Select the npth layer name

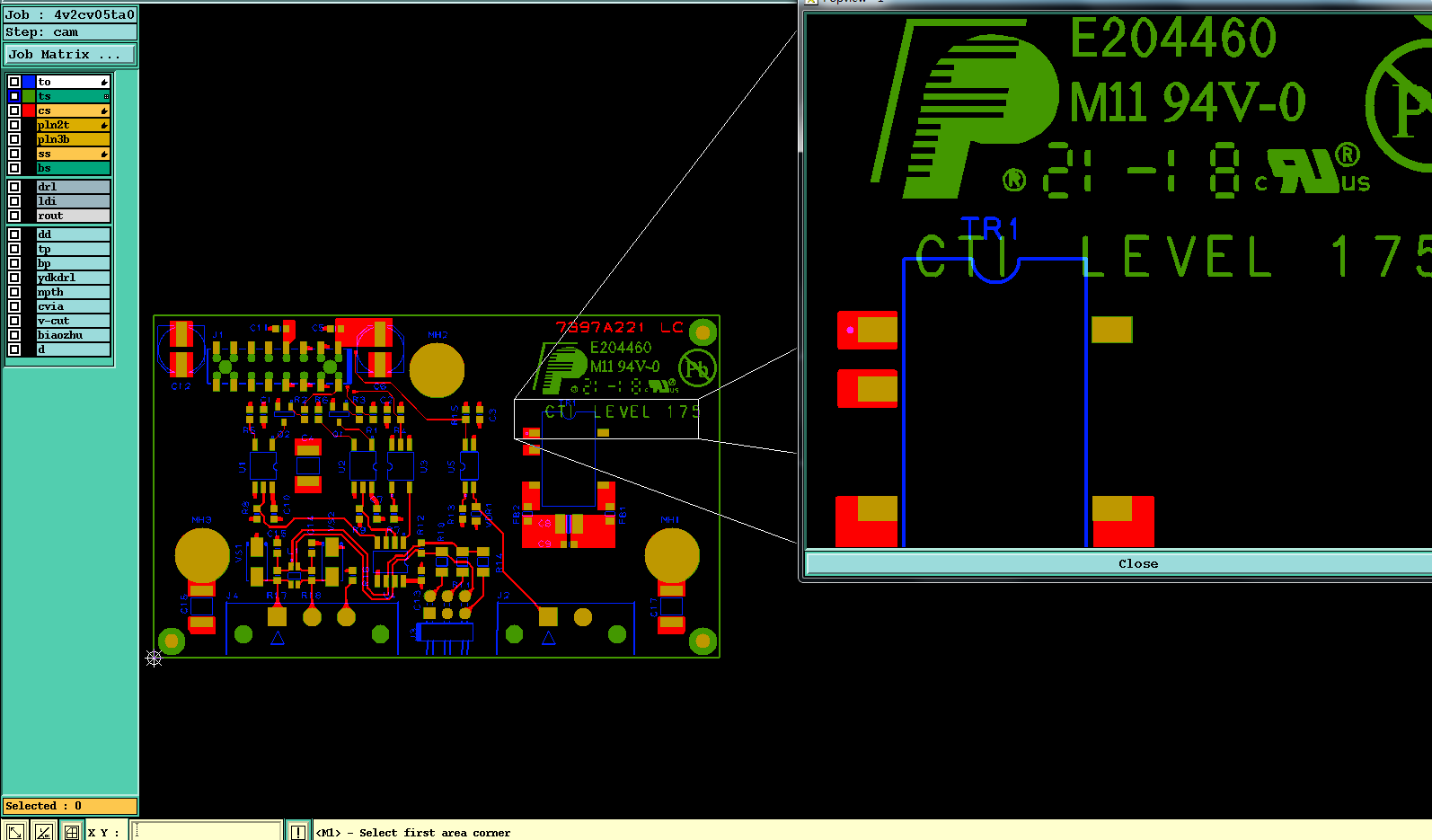click(x=73, y=292)
